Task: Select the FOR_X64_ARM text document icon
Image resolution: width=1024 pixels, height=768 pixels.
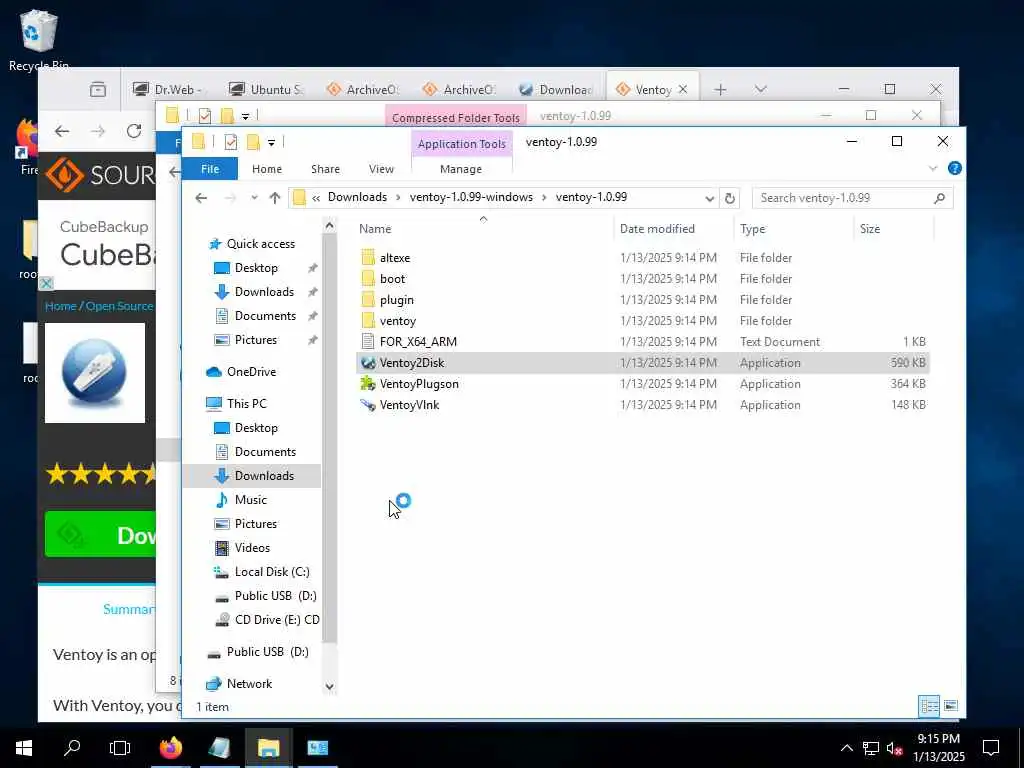Action: point(368,342)
